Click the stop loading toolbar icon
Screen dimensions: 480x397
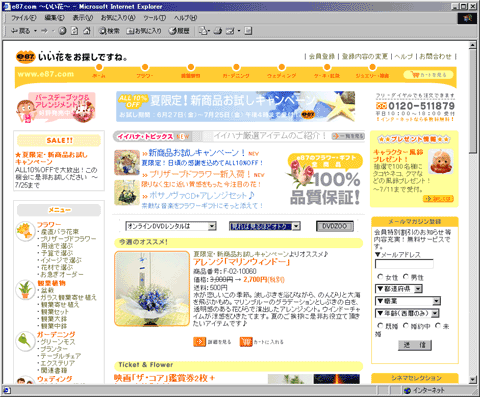click(x=62, y=31)
